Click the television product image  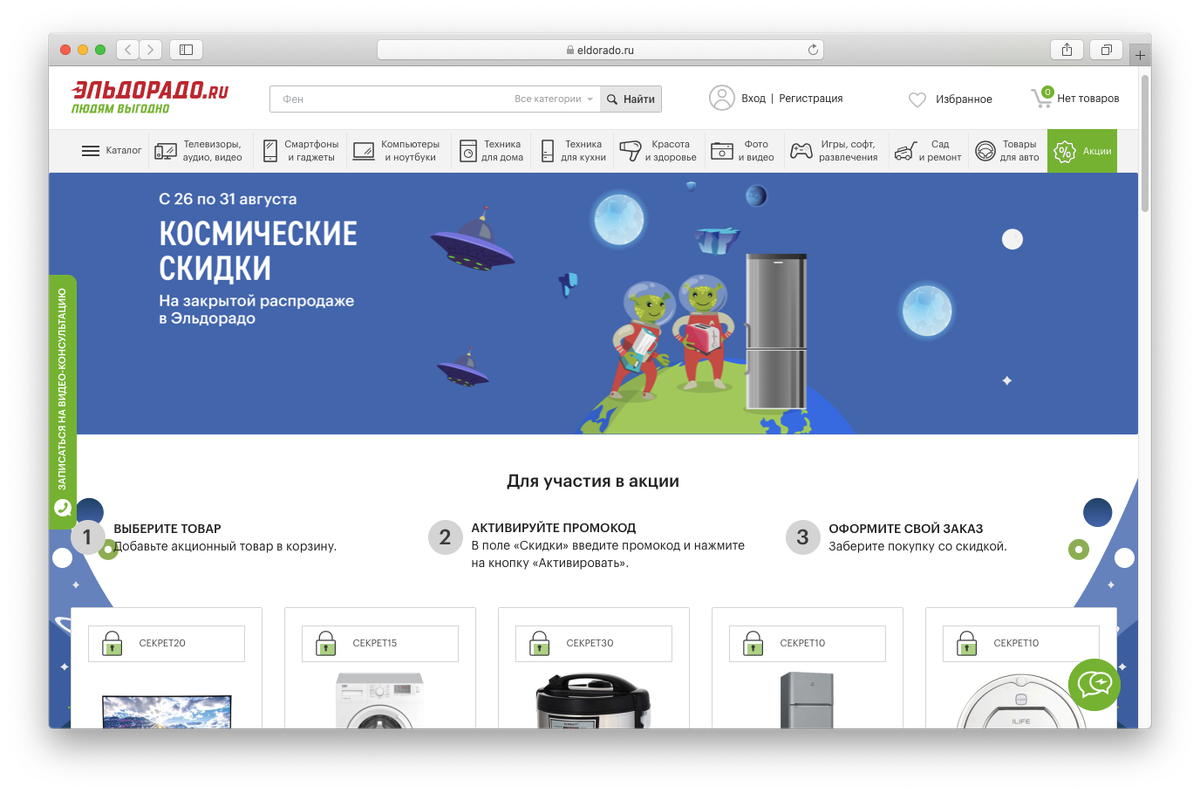[x=167, y=711]
